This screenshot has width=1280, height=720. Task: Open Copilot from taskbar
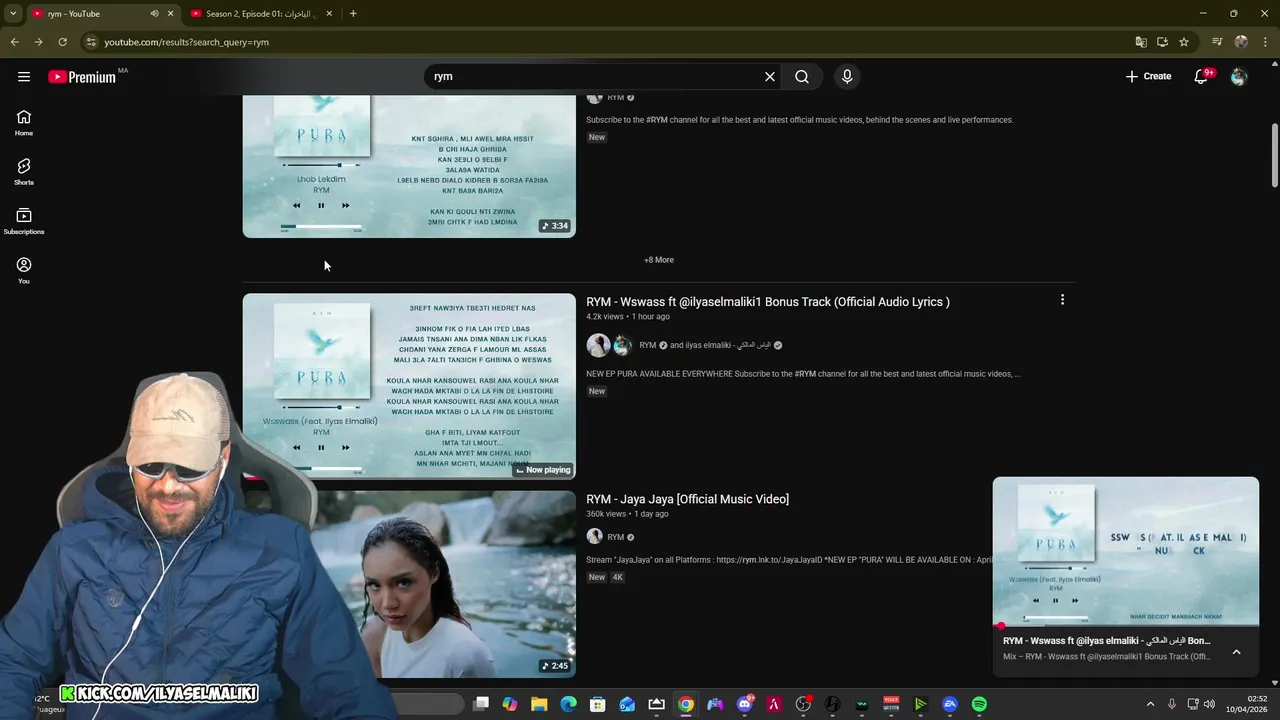click(x=510, y=704)
